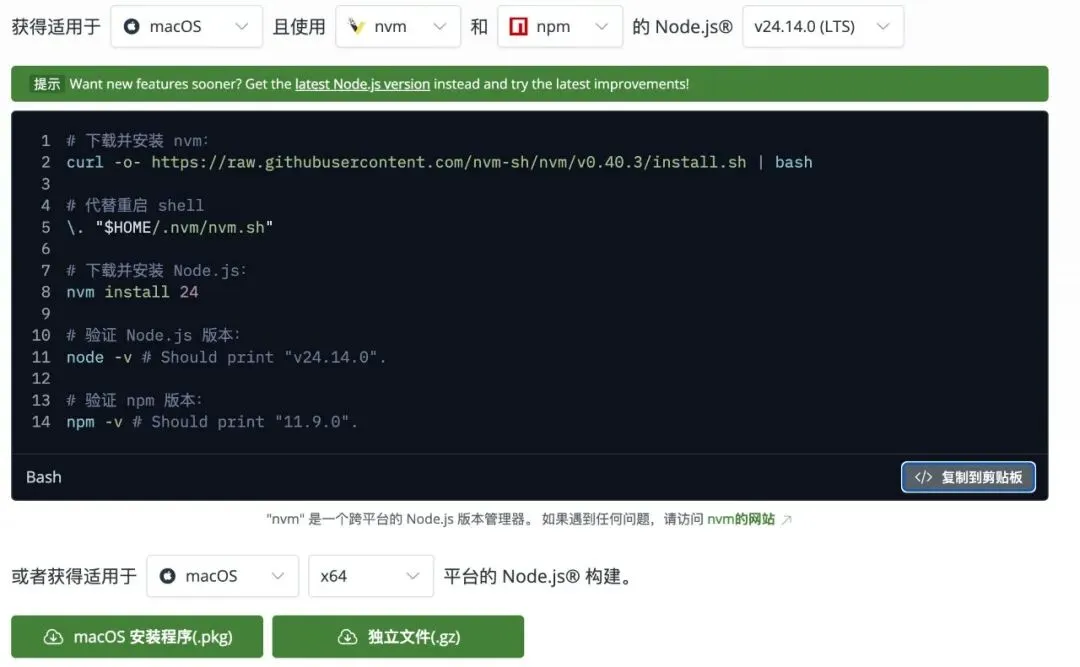Click the nvm logo icon
1080x667 pixels.
coord(356,26)
